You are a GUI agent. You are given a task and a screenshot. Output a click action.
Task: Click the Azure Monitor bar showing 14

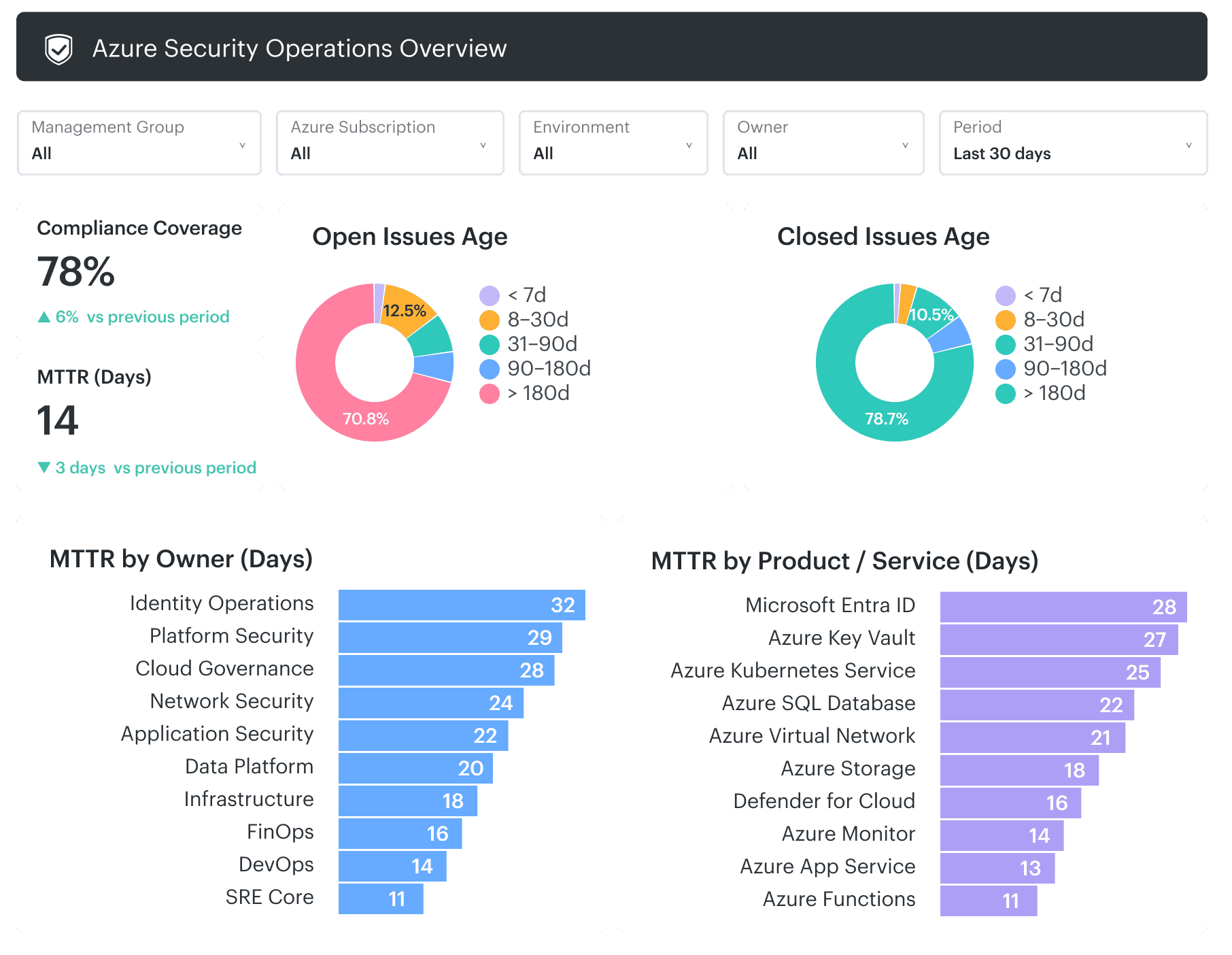coord(1002,835)
